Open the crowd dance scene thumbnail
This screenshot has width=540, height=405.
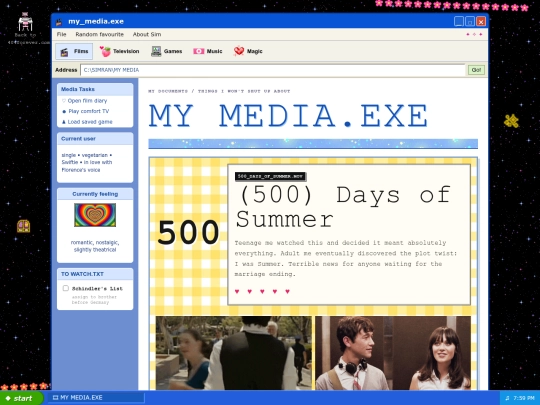point(233,353)
